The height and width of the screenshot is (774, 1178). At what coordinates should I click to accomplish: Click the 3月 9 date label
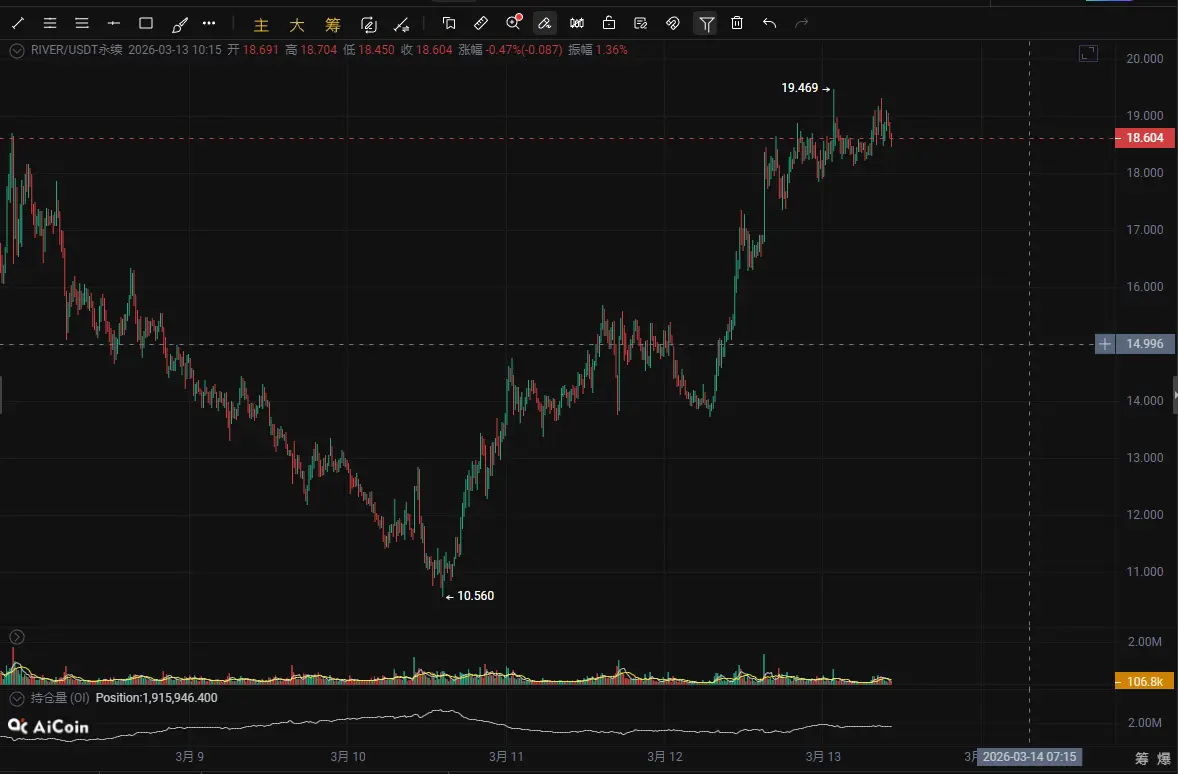point(189,757)
